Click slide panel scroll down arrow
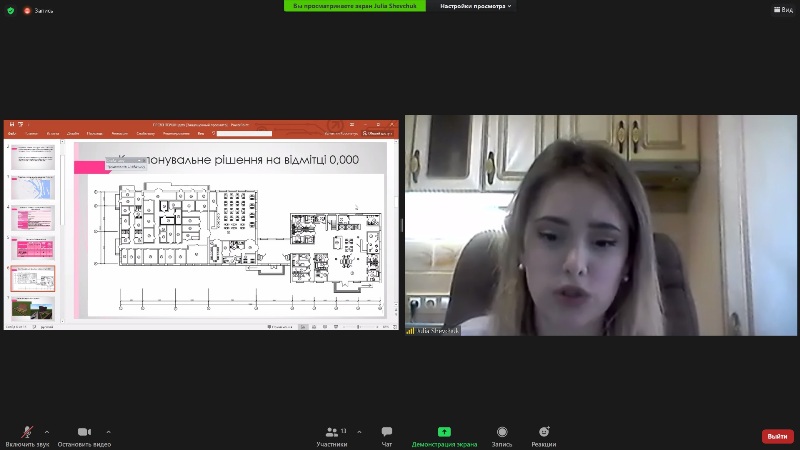 click(63, 321)
